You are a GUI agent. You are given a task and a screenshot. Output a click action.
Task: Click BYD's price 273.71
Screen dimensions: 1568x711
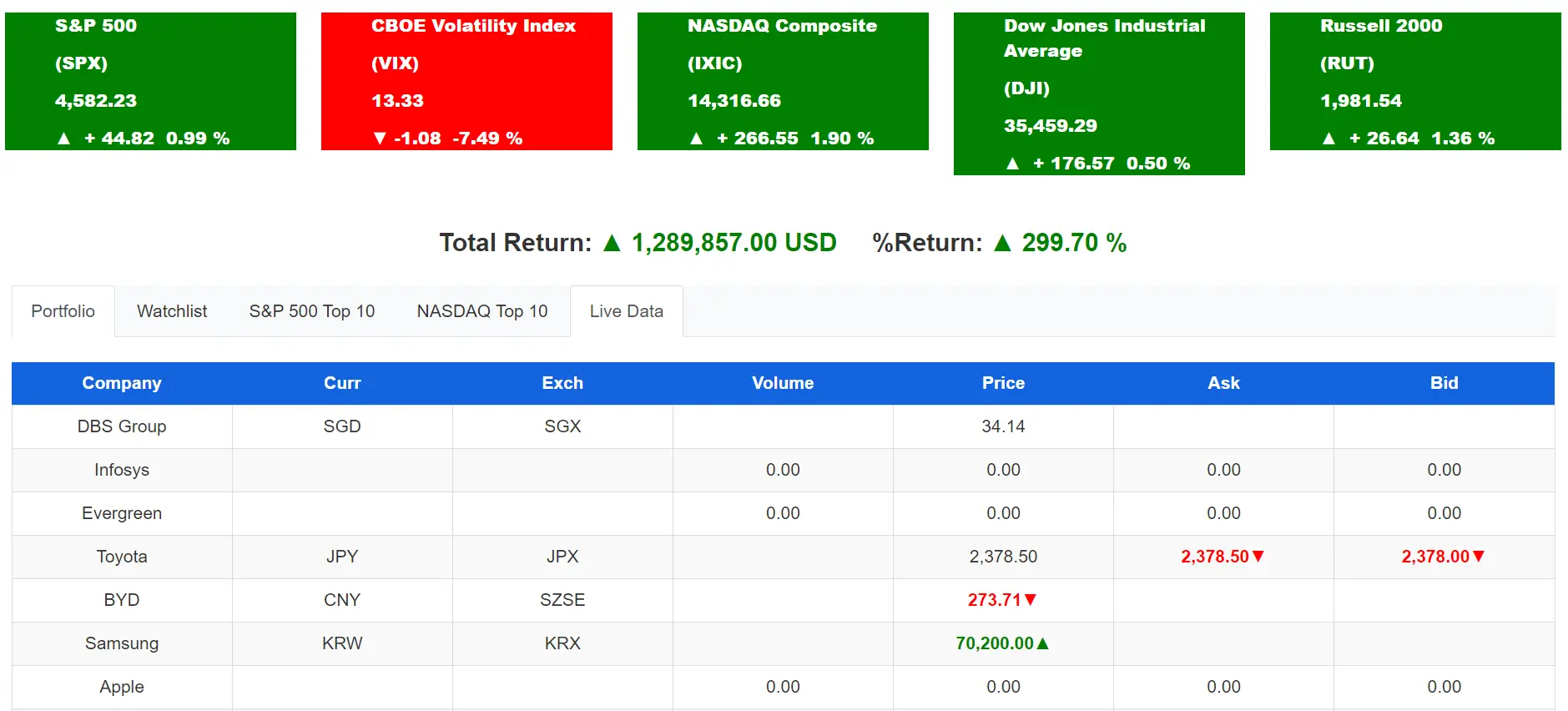coord(995,600)
